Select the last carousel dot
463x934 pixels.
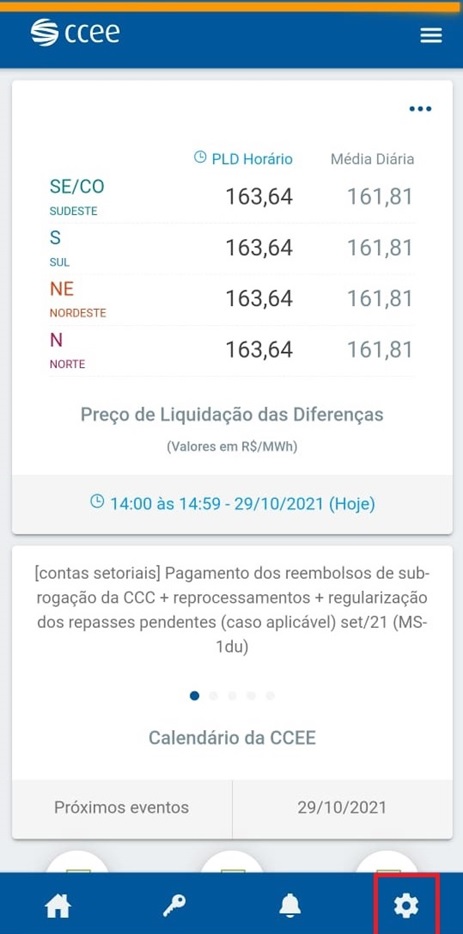(270, 696)
